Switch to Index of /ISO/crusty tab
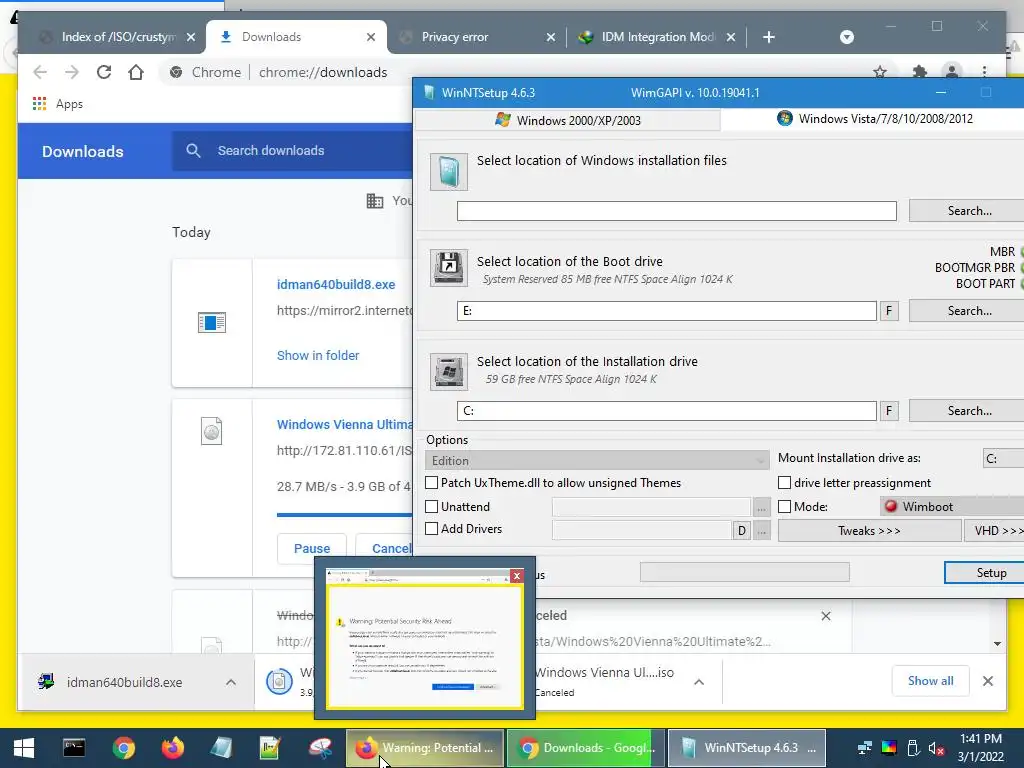Image resolution: width=1024 pixels, height=768 pixels. 118,37
